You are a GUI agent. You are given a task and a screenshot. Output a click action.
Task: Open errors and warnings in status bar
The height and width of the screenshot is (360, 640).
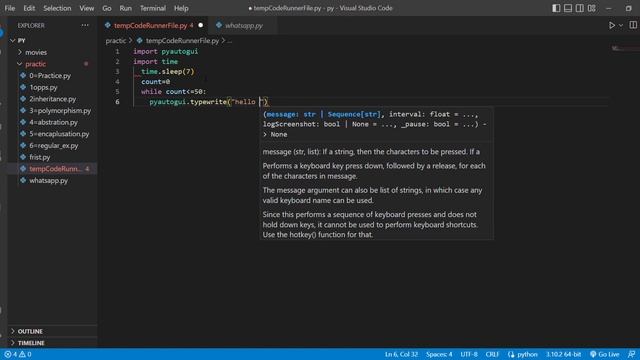18,354
